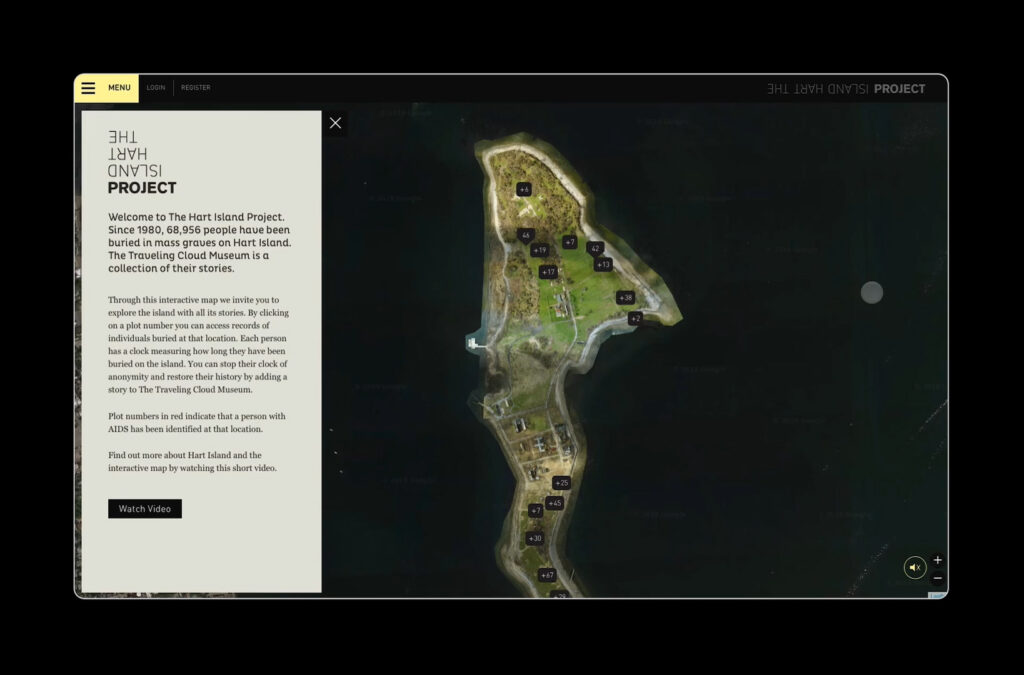
Task: Zoom in the map with plus
Action: point(938,560)
